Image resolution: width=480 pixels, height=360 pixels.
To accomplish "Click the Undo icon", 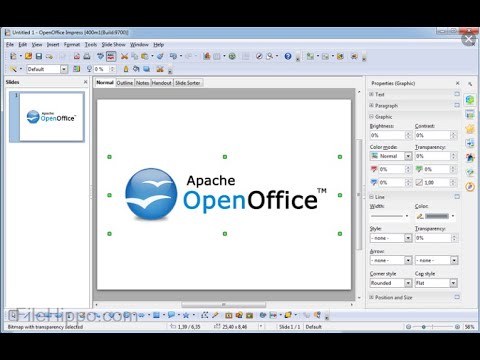I will coord(173,56).
